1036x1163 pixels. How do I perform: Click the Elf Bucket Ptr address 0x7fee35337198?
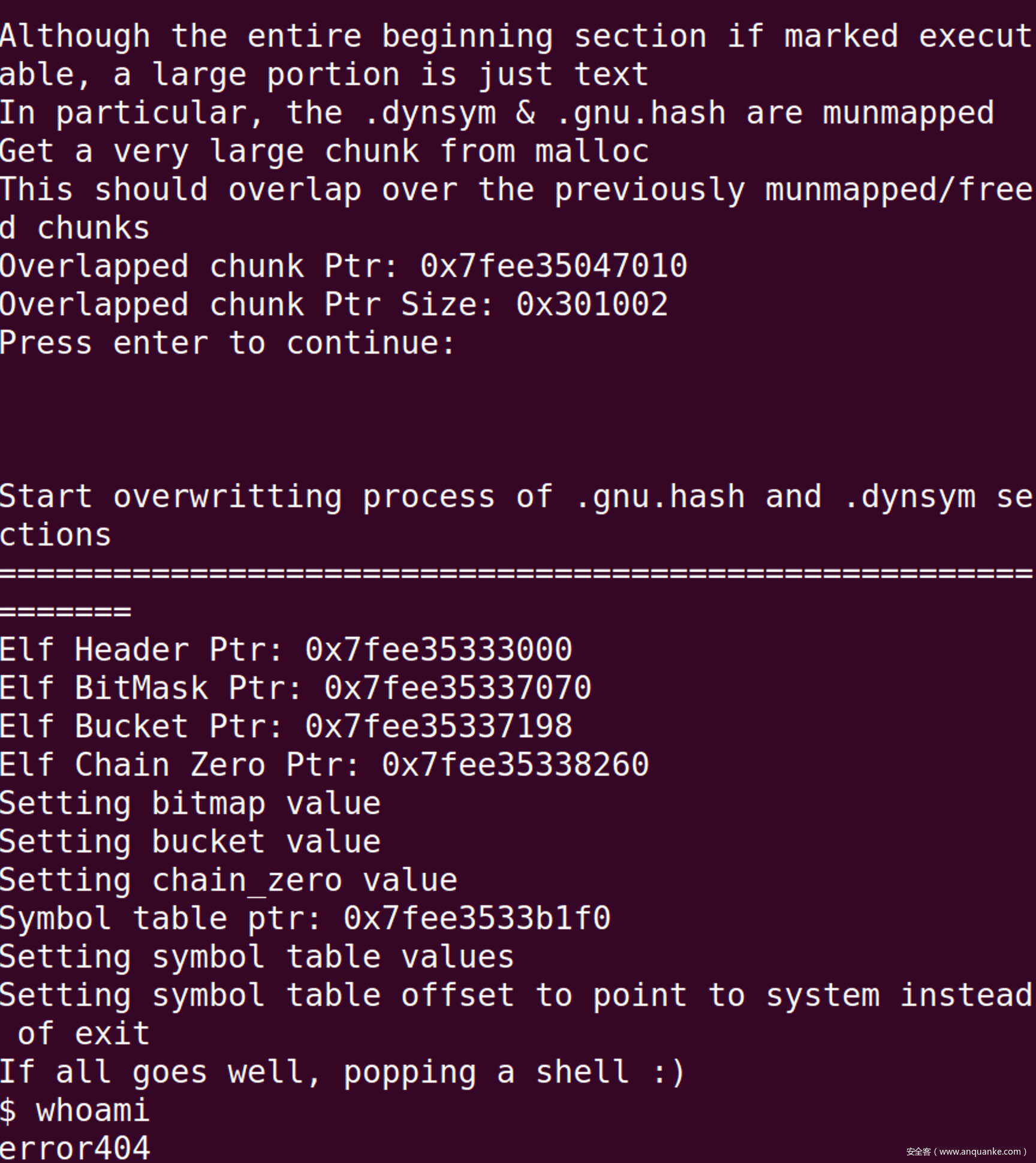click(438, 727)
